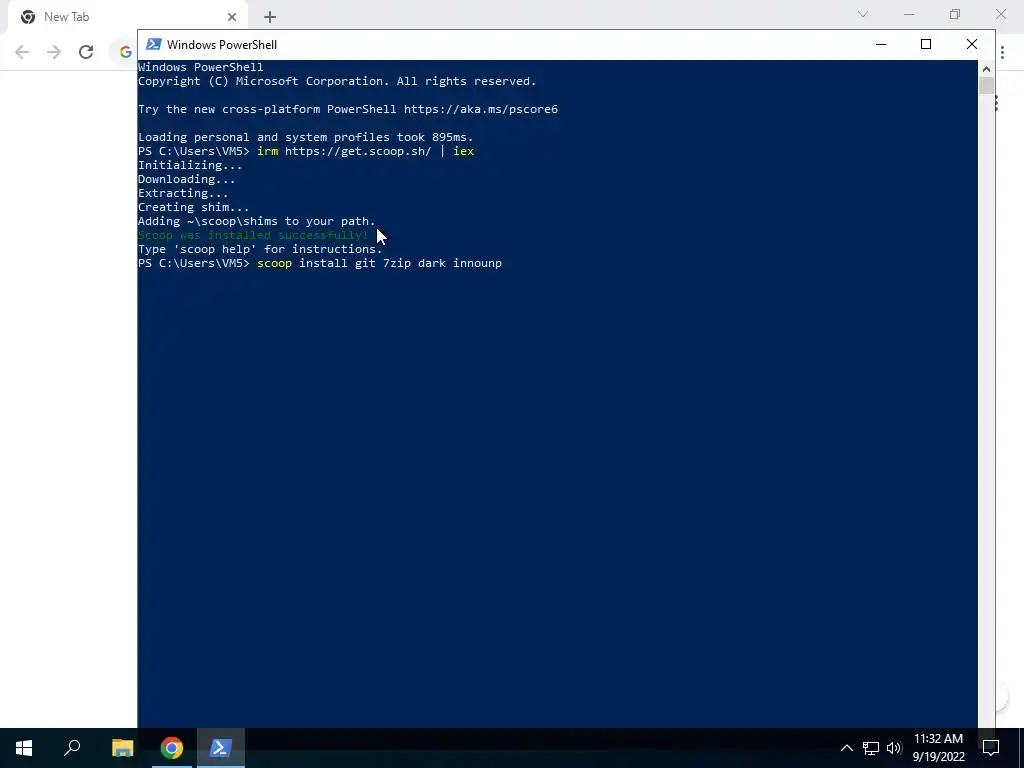Close the Chrome window
The image size is (1024, 768).
coord(1000,14)
